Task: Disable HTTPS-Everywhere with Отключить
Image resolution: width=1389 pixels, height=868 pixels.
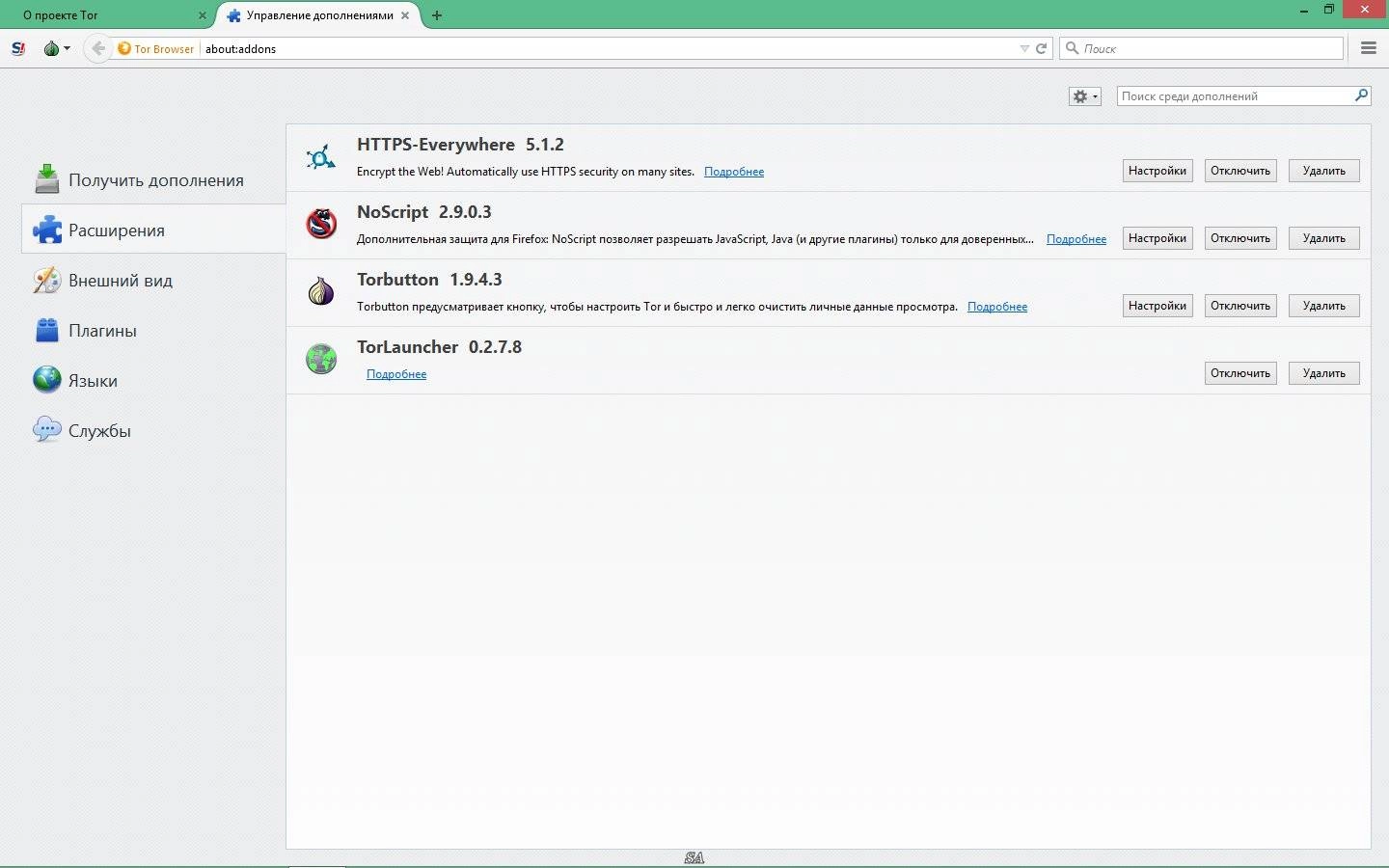Action: (1240, 171)
